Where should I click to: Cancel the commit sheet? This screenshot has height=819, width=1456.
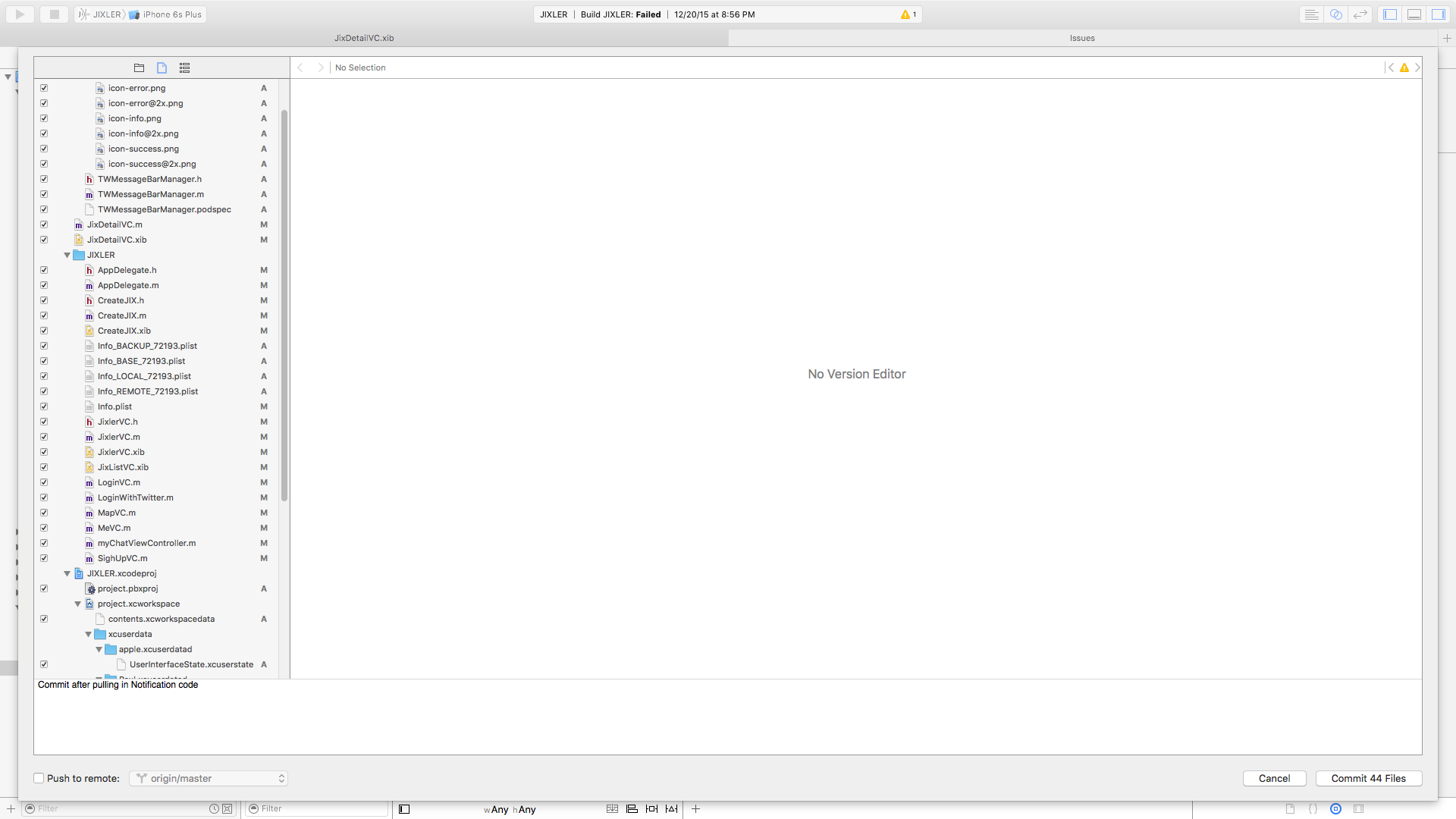(x=1274, y=778)
